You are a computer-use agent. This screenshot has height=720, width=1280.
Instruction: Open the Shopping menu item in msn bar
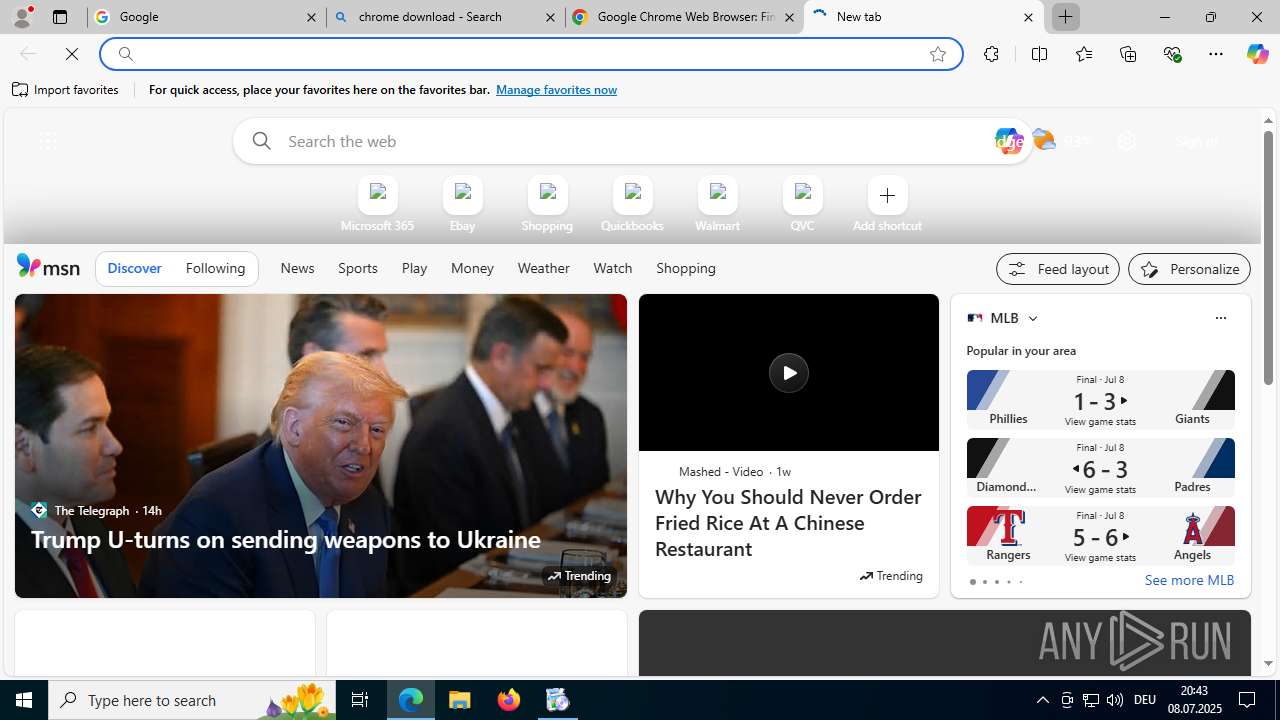point(685,268)
